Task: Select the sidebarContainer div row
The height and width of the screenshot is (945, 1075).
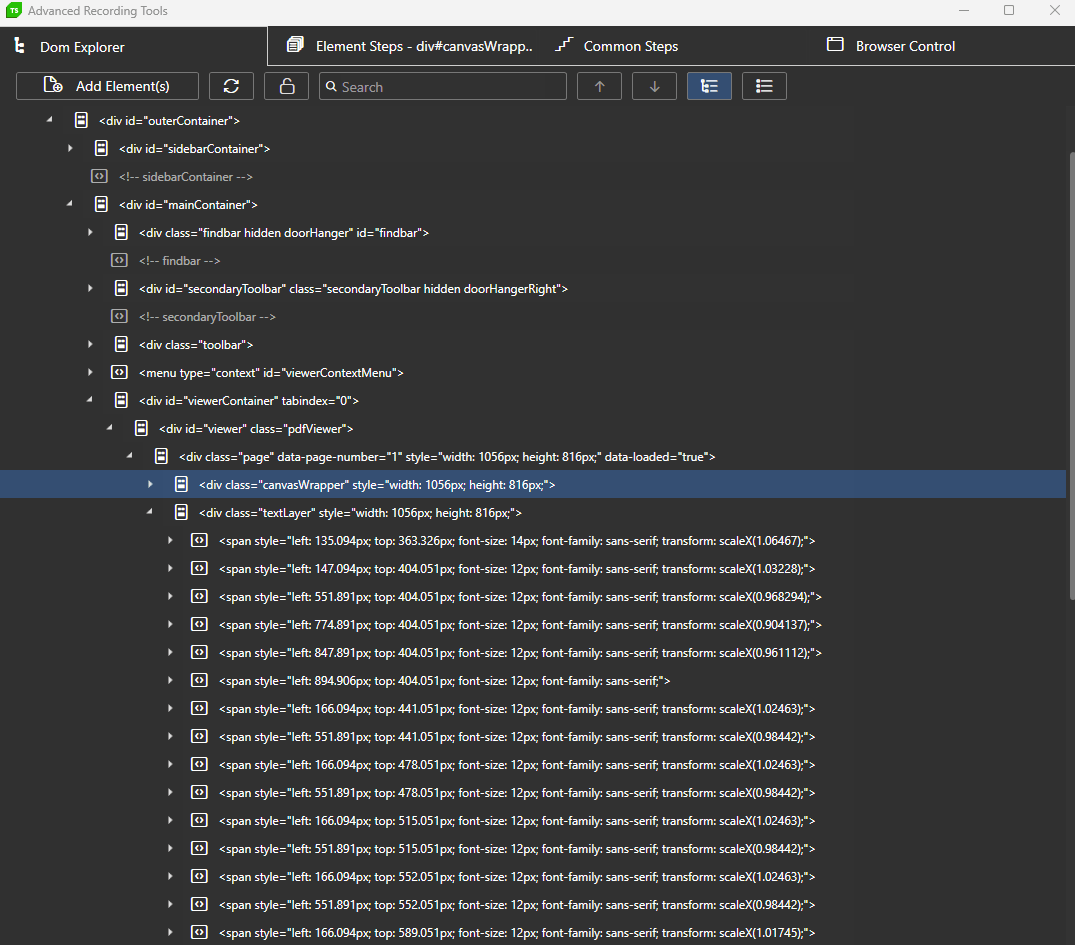Action: (x=533, y=149)
